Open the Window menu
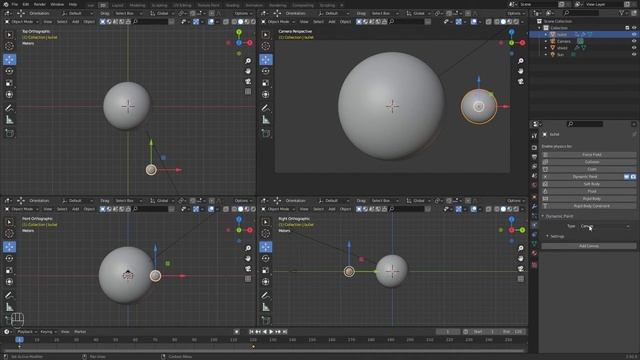This screenshot has width=640, height=360. pos(57,4)
